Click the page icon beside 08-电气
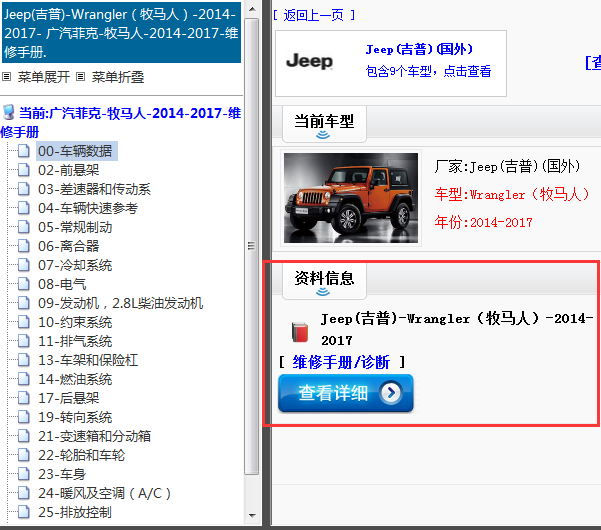601x530 pixels. click(x=23, y=284)
